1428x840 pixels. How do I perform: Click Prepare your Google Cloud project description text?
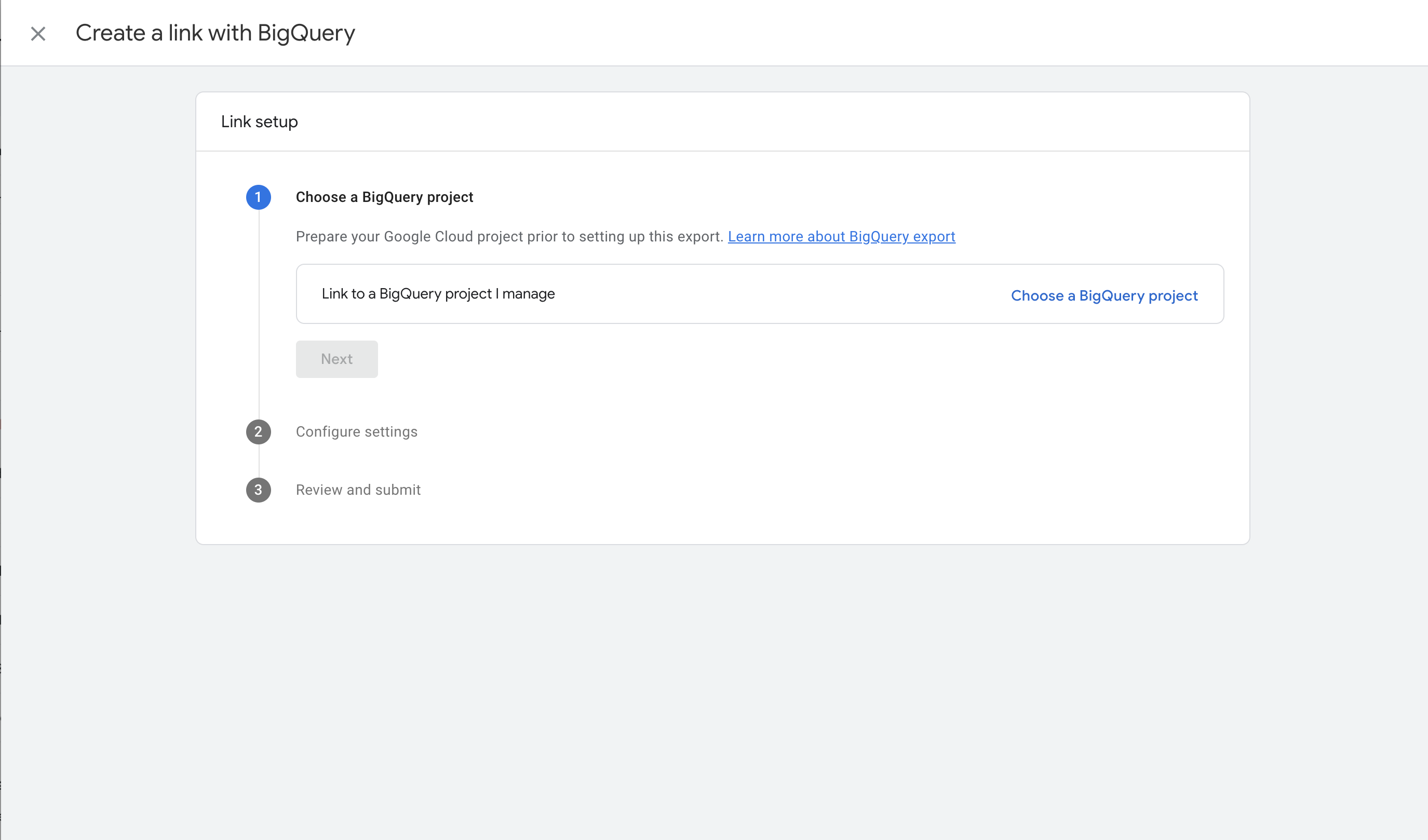pyautogui.click(x=509, y=237)
